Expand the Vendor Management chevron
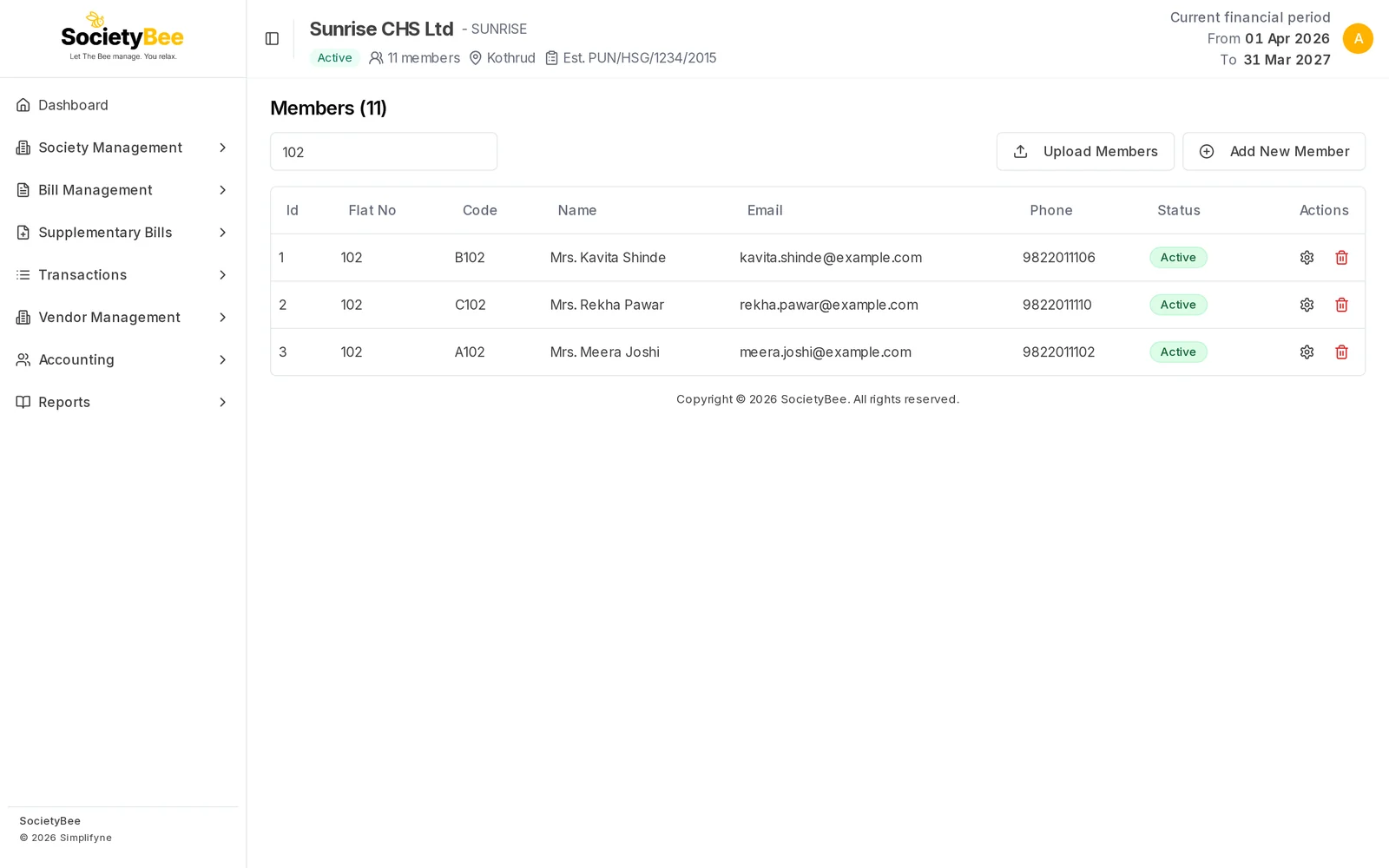1389x868 pixels. point(222,318)
